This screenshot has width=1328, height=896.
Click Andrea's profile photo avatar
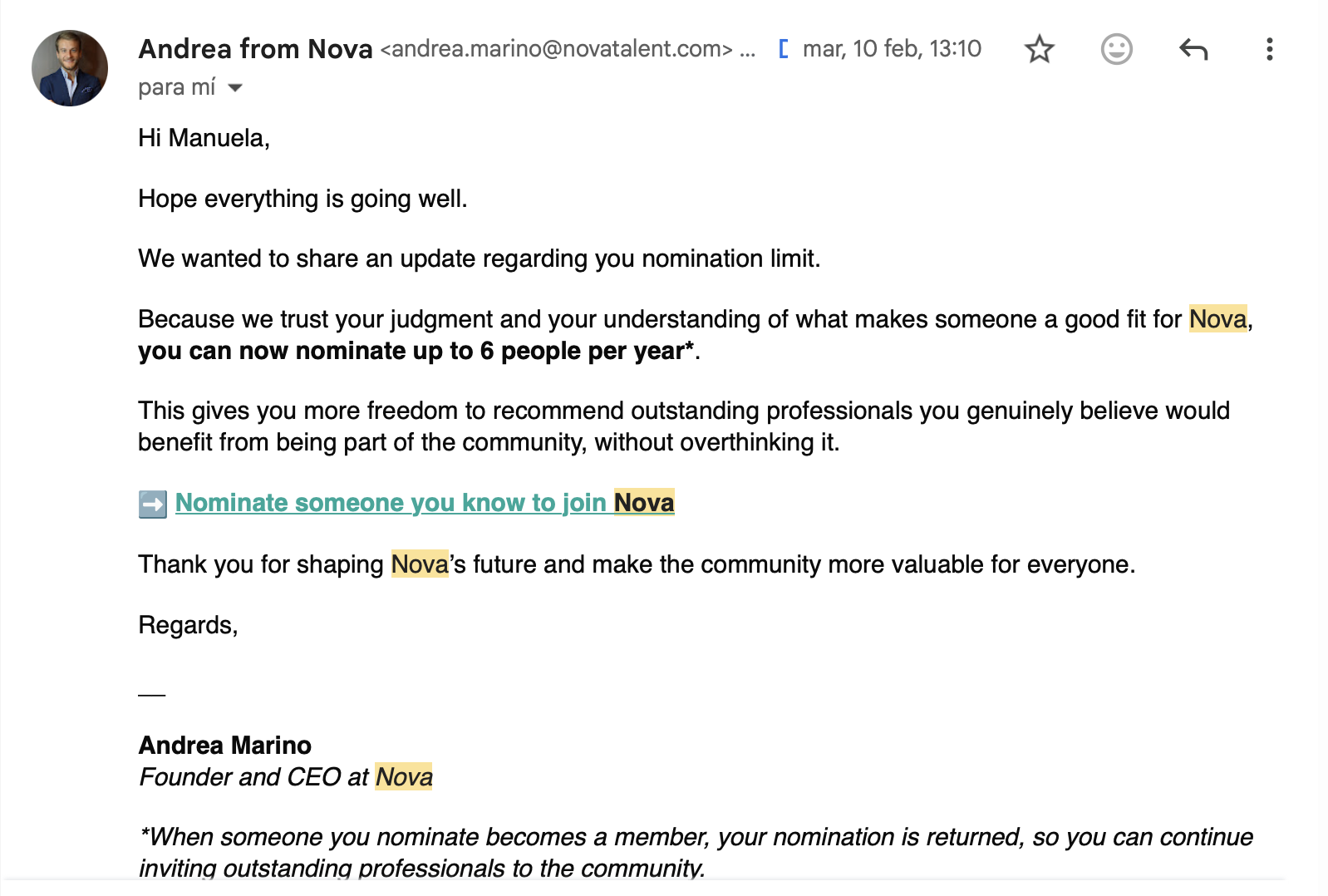(x=70, y=68)
